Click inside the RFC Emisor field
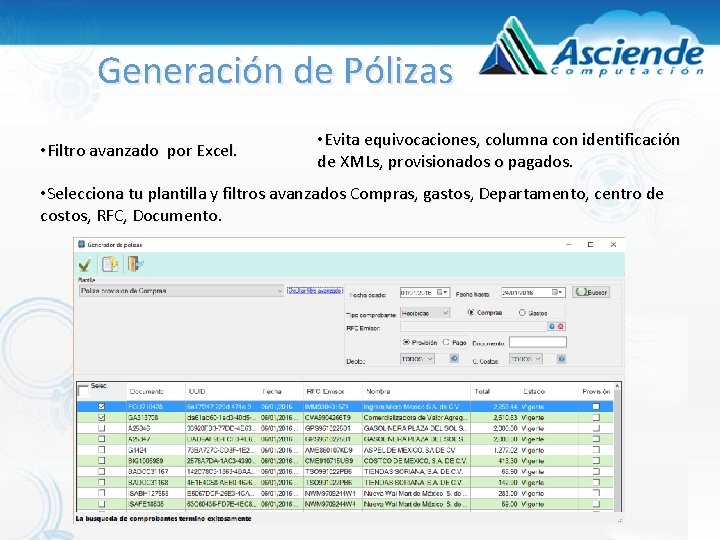Viewport: 720px width, 540px height. pyautogui.click(x=473, y=326)
